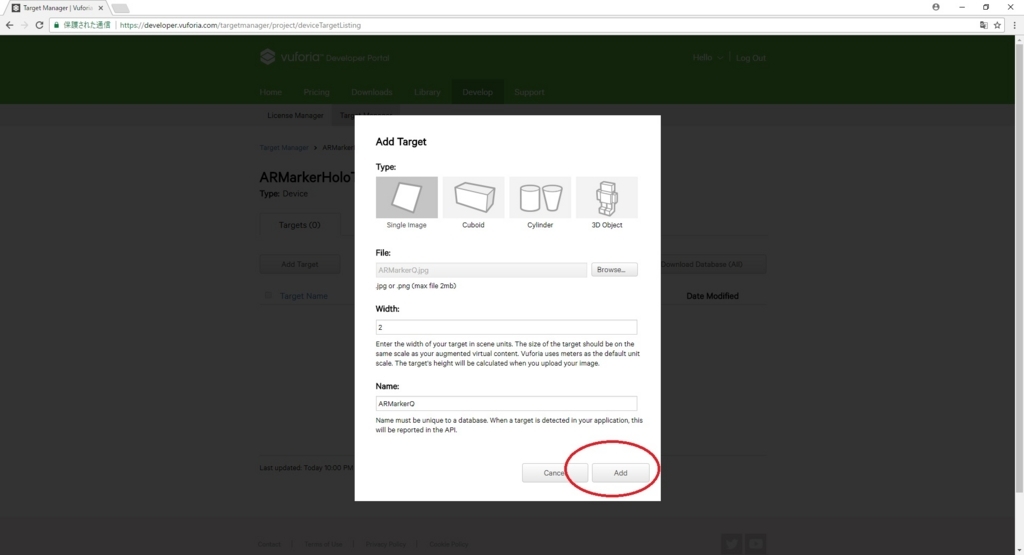The image size is (1024, 555).
Task: Open the Library navigation tab
Action: coord(427,92)
